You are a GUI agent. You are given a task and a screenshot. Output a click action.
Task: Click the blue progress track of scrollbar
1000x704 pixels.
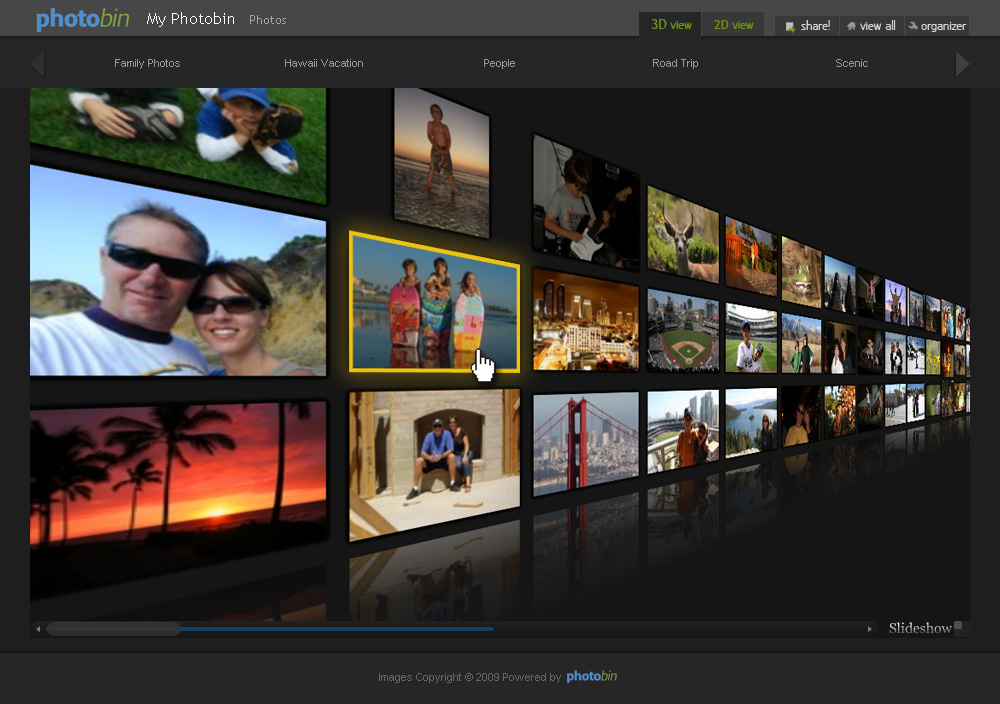(337, 629)
